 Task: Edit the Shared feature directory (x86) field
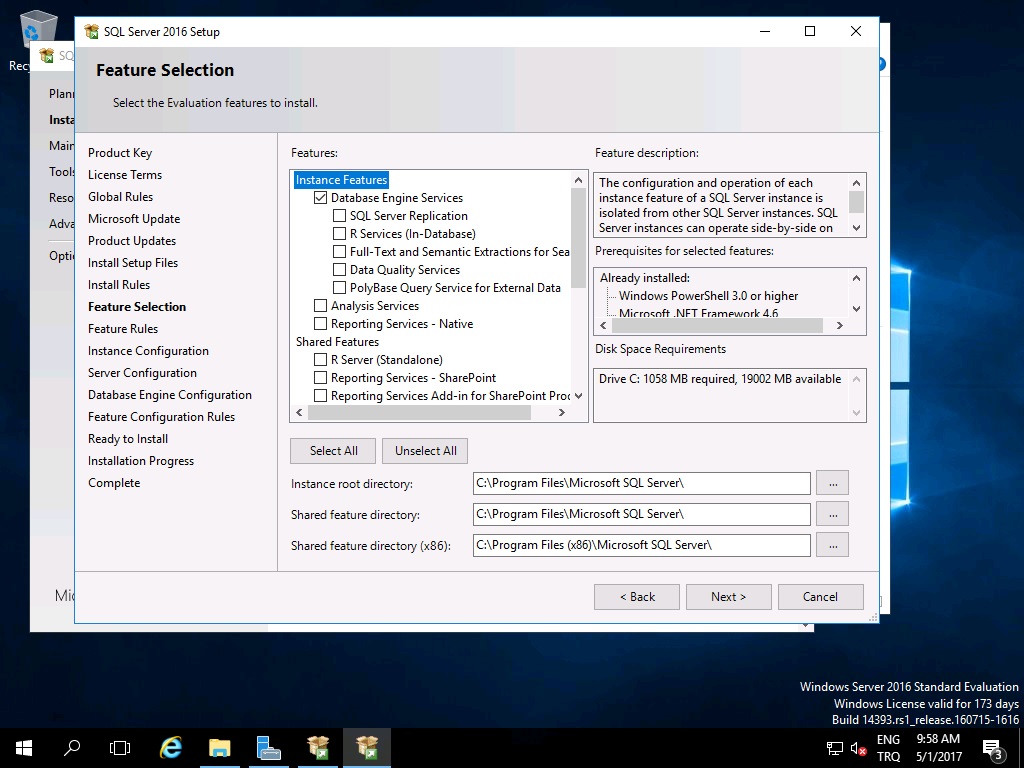pos(641,545)
